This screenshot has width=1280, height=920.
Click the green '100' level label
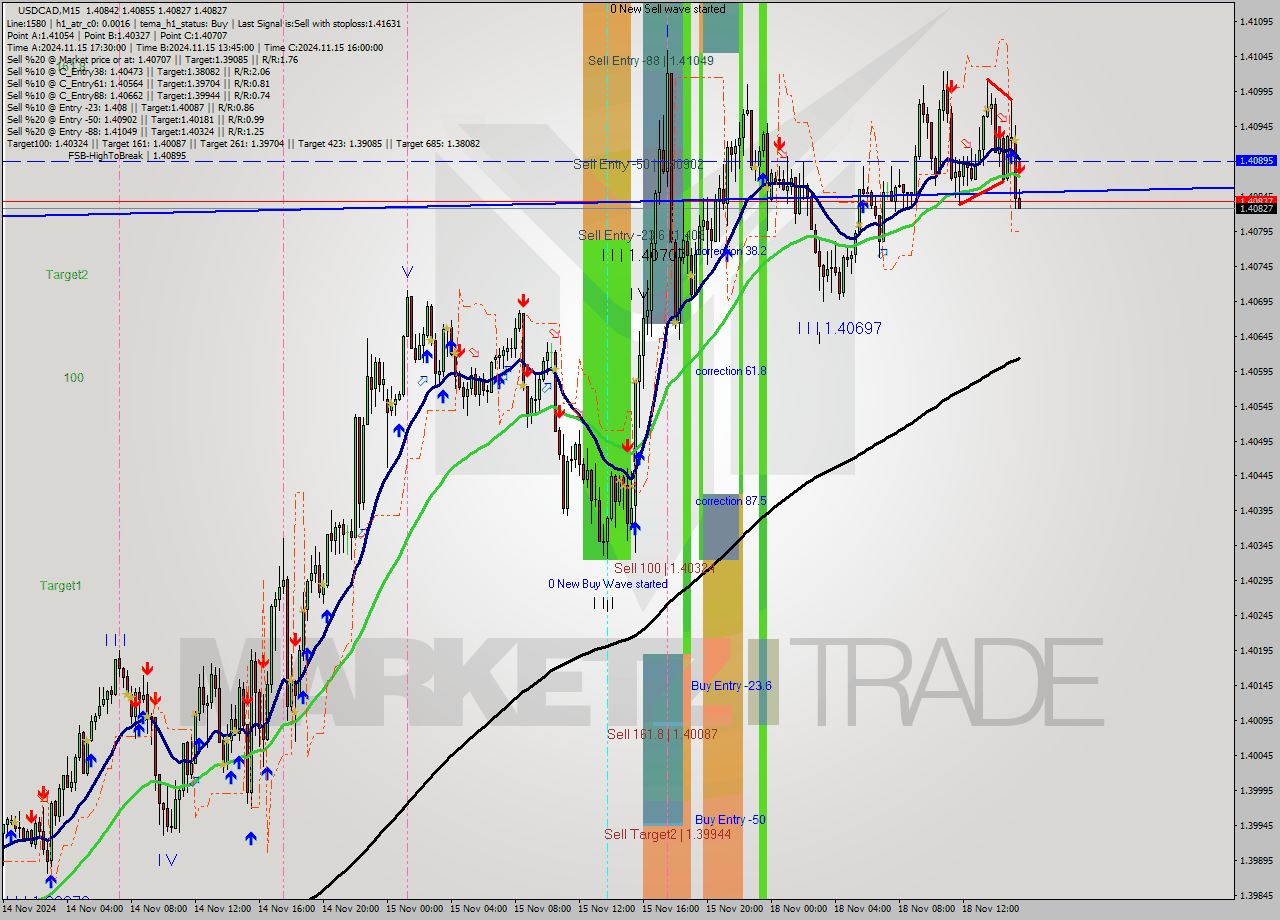pos(74,378)
